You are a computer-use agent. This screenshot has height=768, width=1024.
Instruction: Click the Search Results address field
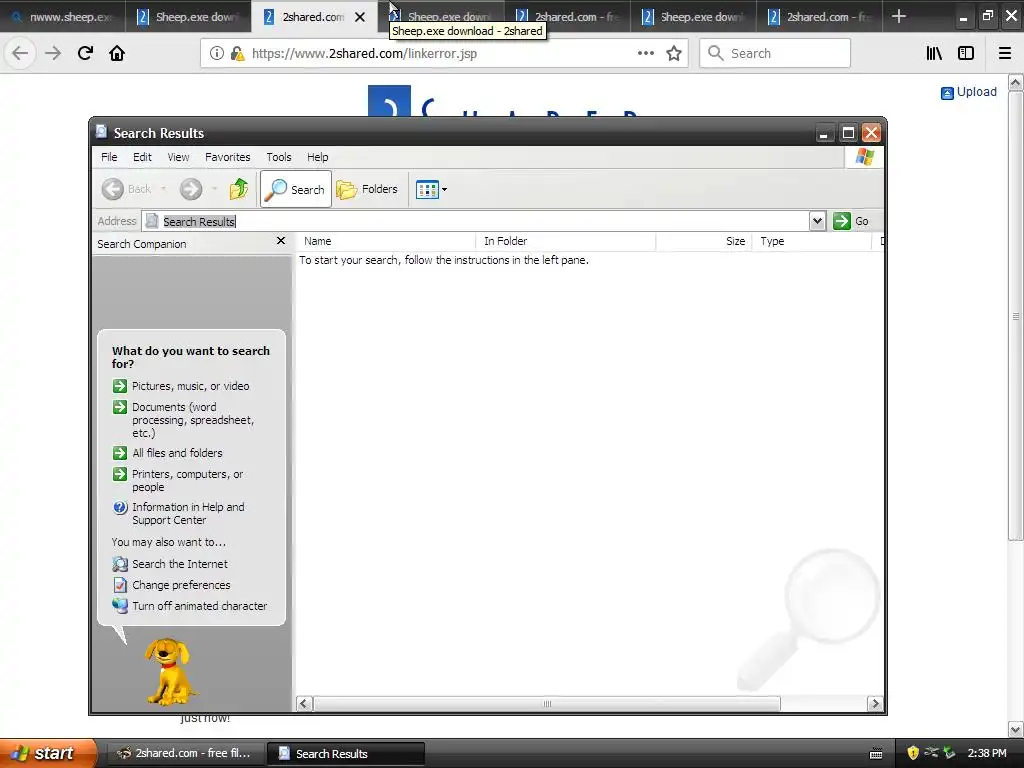(x=475, y=221)
